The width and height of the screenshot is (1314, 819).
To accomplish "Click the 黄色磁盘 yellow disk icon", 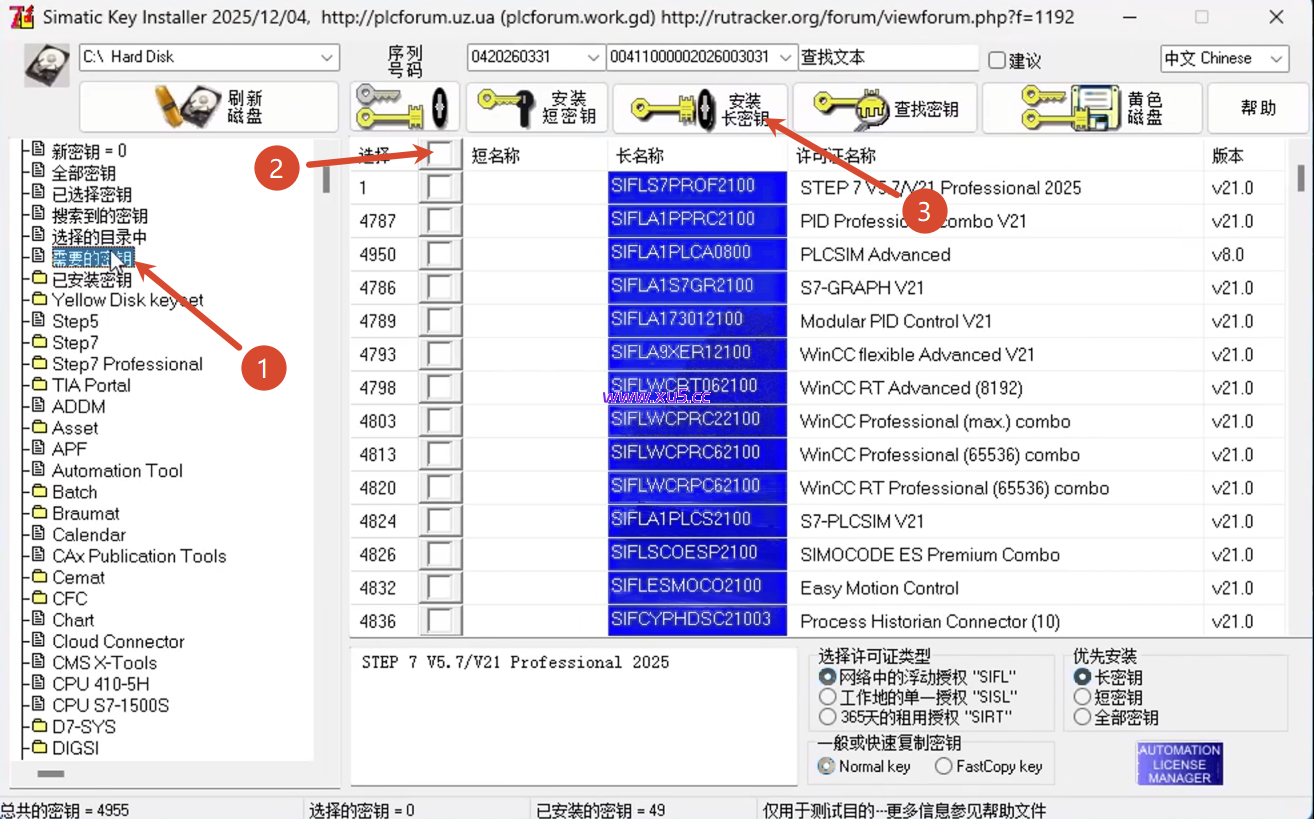I will 1069,106.
